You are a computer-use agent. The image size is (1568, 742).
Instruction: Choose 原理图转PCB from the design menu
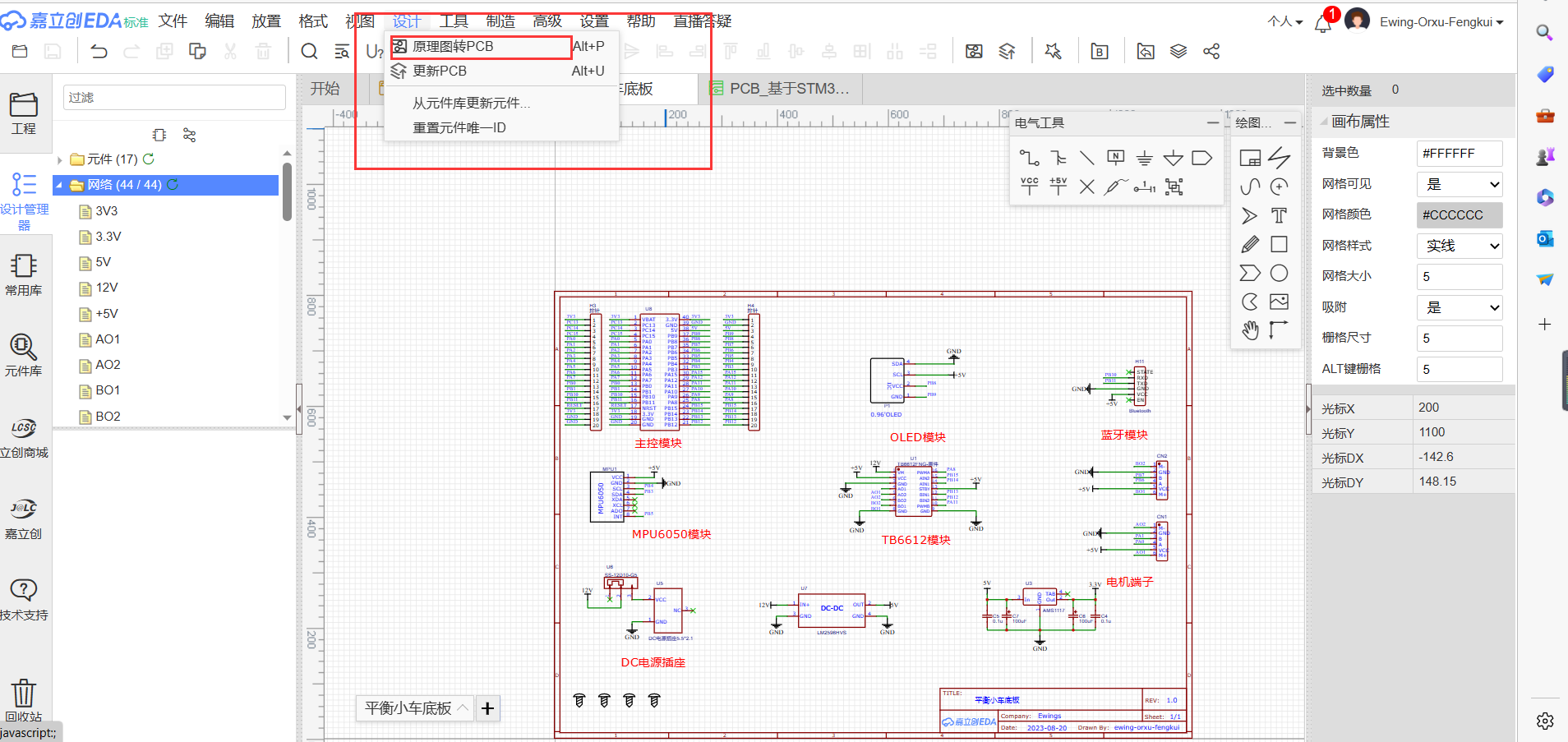point(481,46)
